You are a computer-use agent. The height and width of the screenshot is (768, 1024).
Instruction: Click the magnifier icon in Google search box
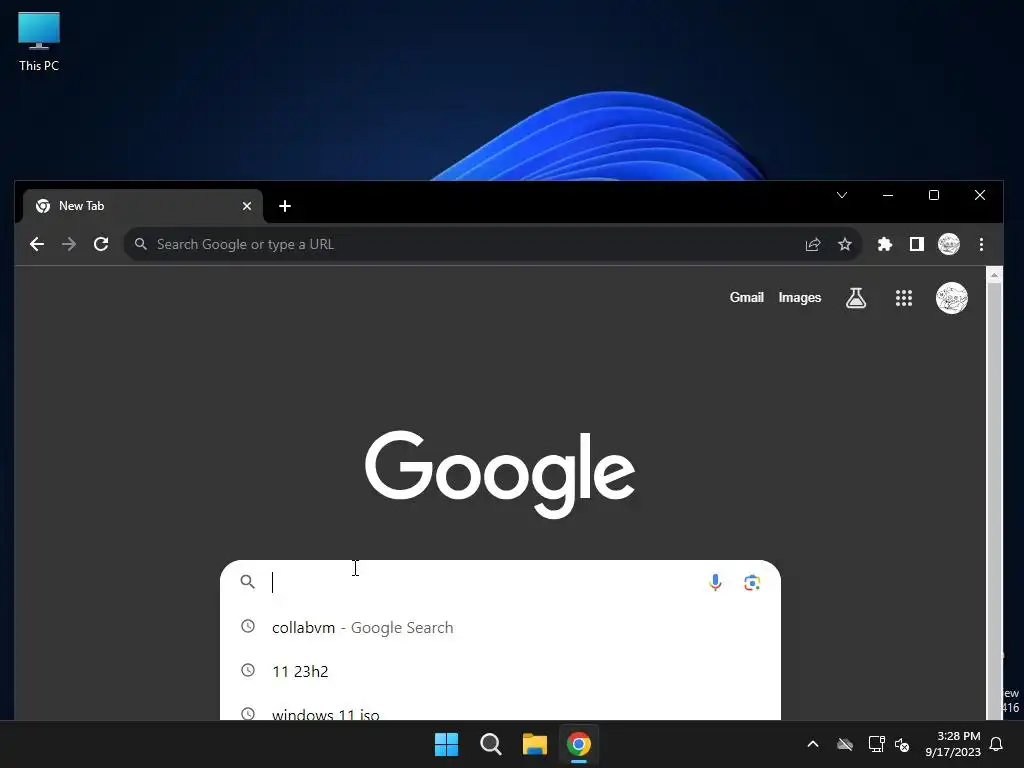click(248, 581)
